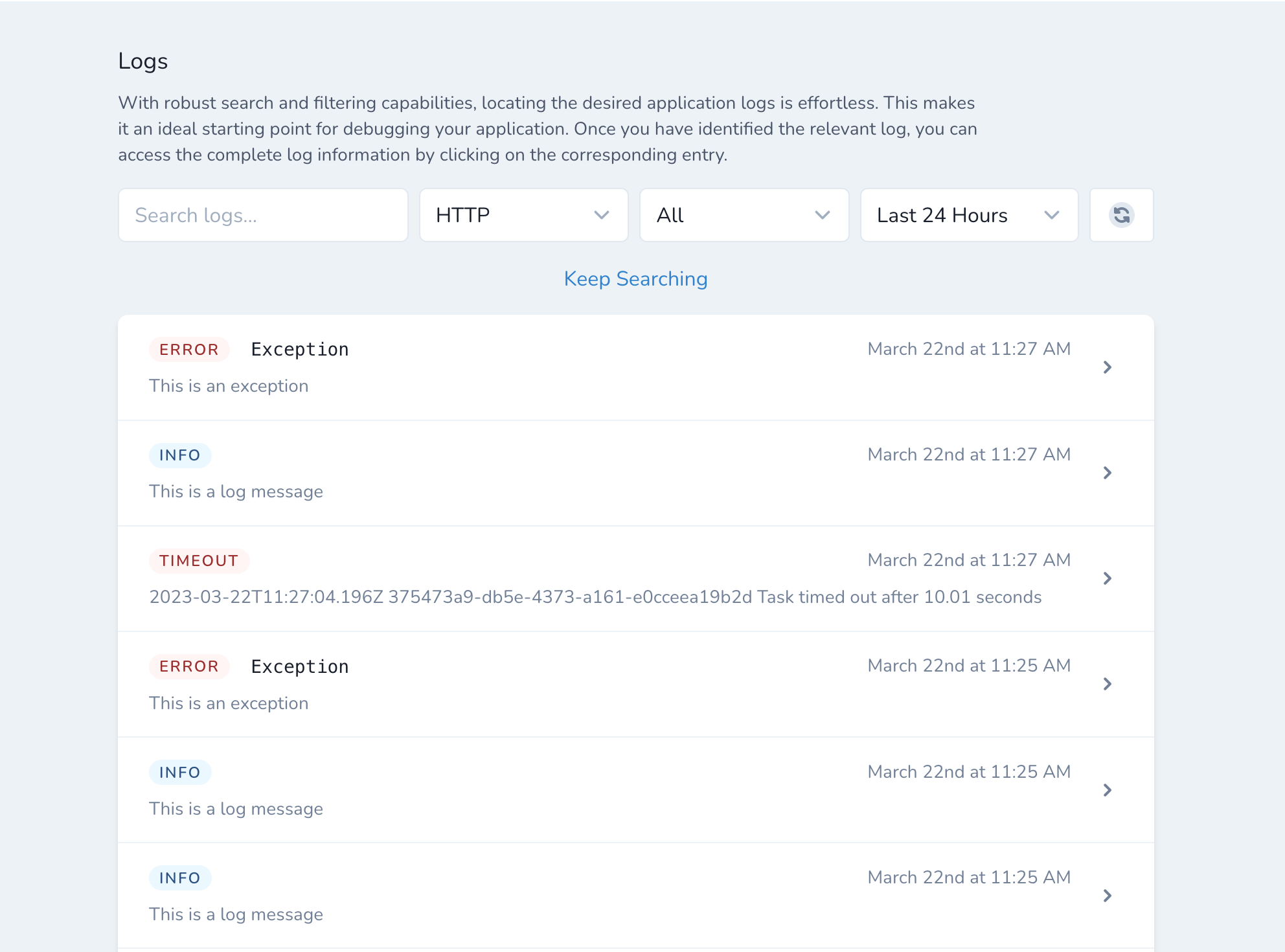Expand first 11:25 AM INFO entry chevron
Viewport: 1285px width, 952px height.
[1107, 790]
